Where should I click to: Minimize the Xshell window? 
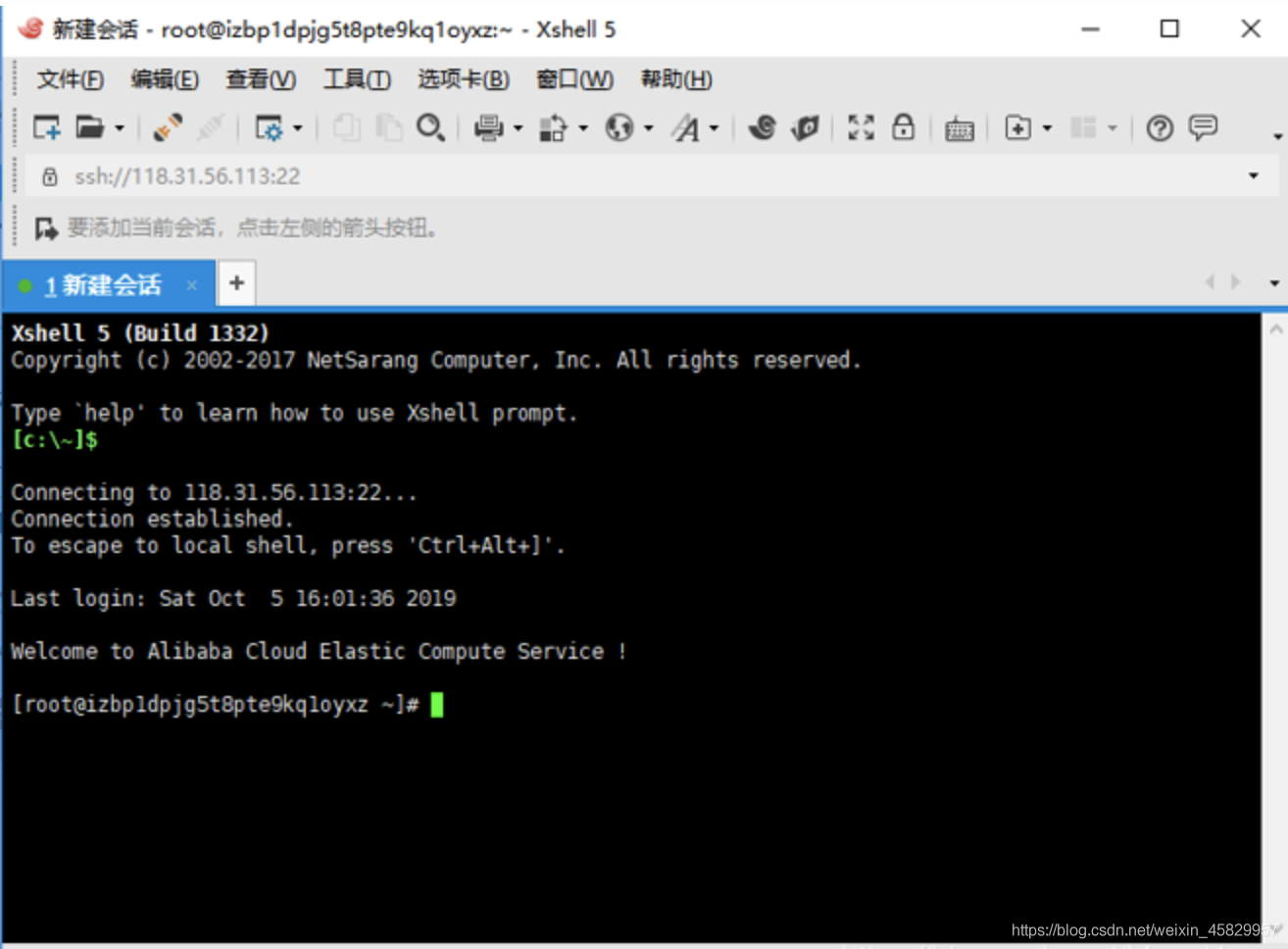point(1090,29)
